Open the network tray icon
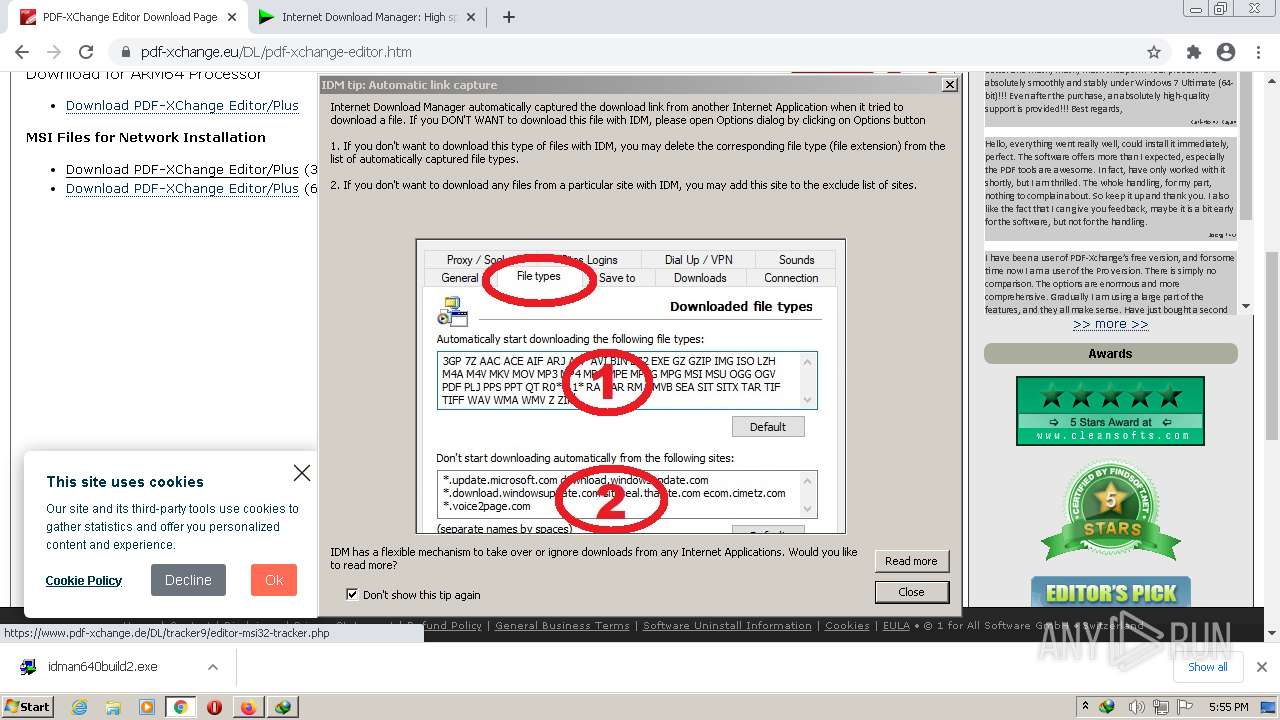Image resolution: width=1280 pixels, height=720 pixels. 1160,707
